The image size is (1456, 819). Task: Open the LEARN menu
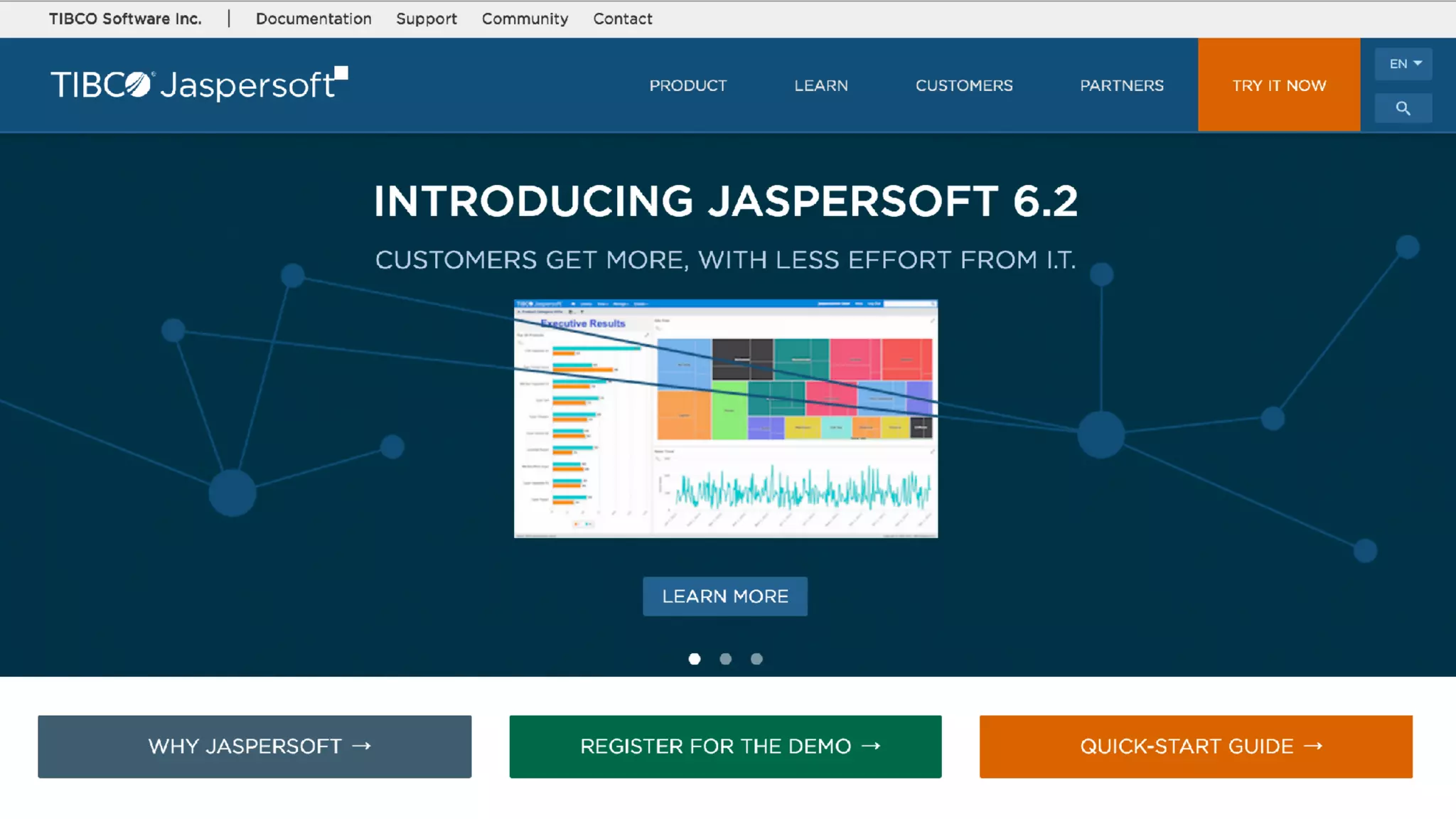click(x=820, y=85)
